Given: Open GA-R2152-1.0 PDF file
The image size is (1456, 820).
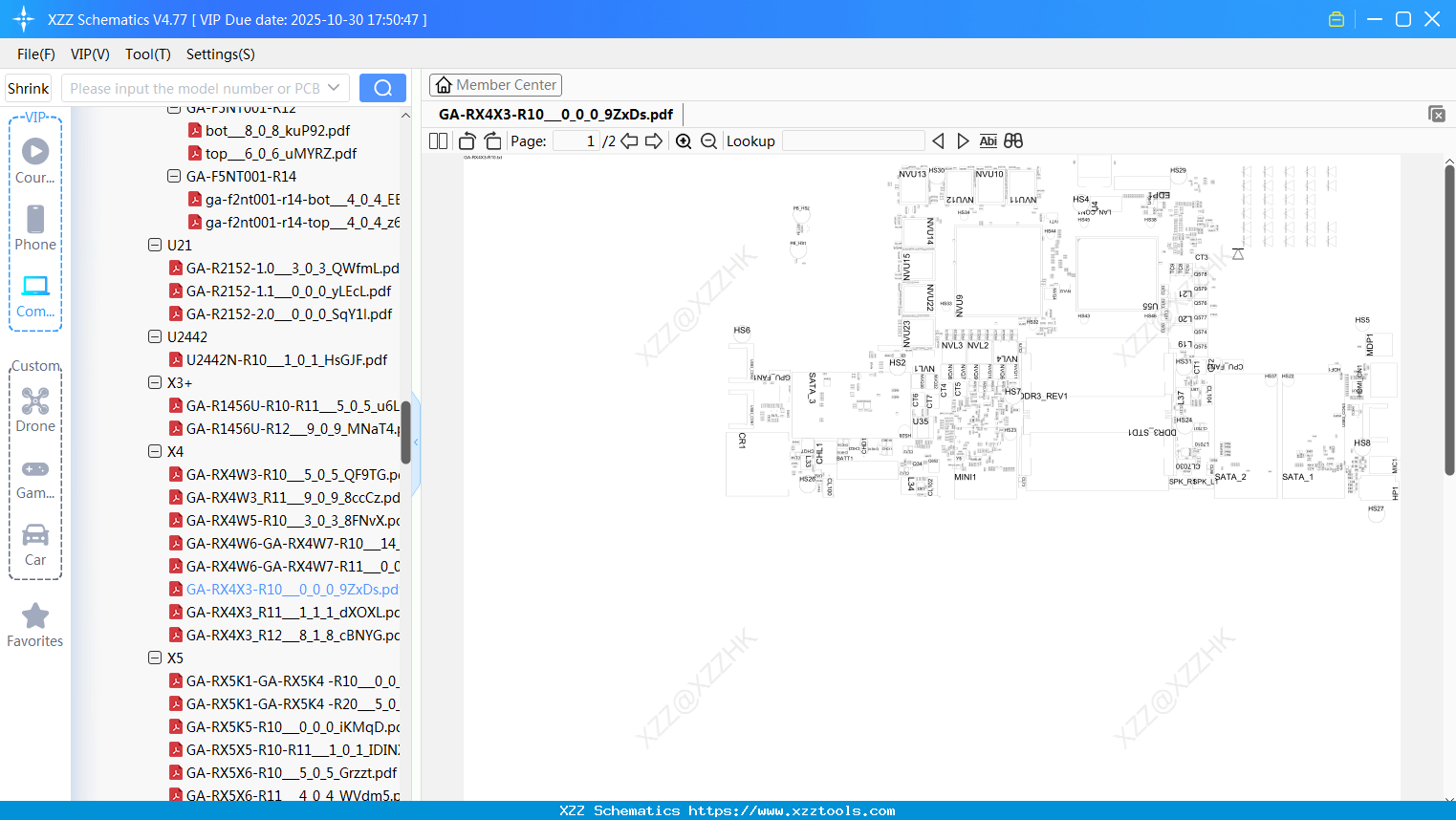Looking at the screenshot, I should 284,268.
